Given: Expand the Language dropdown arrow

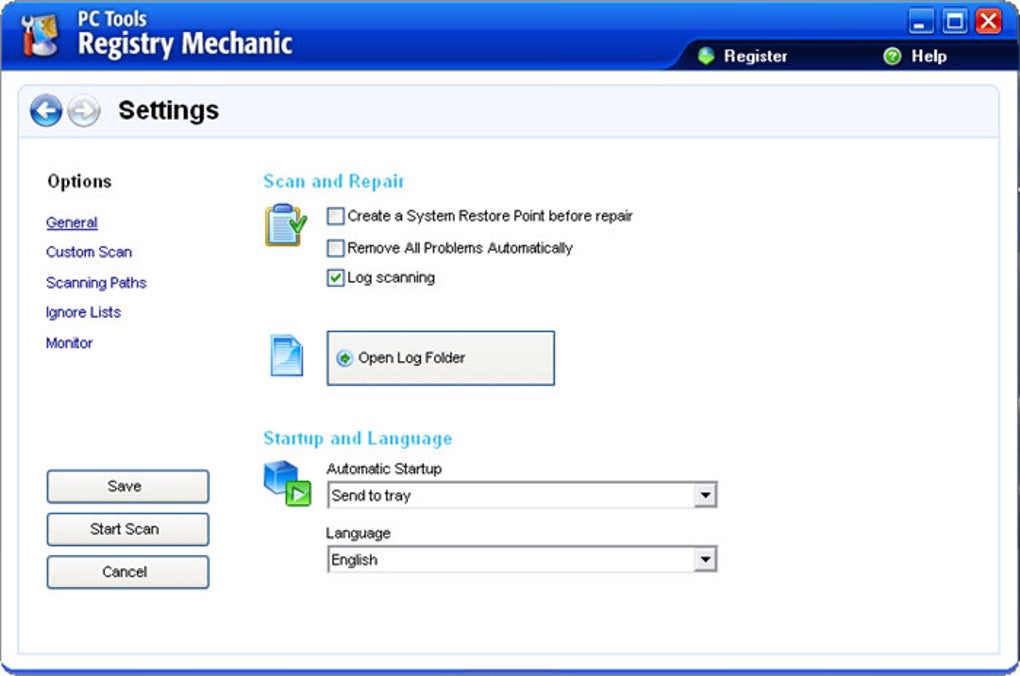Looking at the screenshot, I should click(x=705, y=560).
